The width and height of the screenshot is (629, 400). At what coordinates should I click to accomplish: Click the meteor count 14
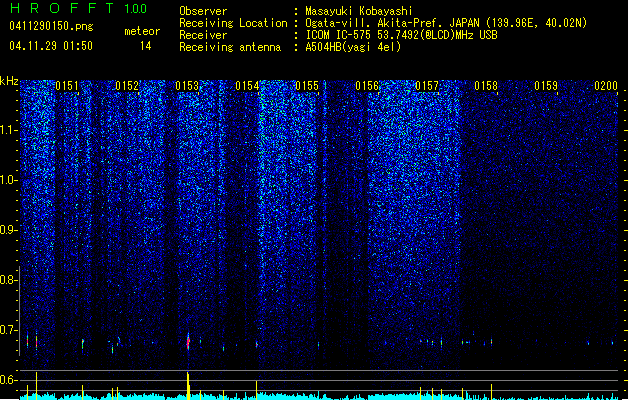pos(146,46)
